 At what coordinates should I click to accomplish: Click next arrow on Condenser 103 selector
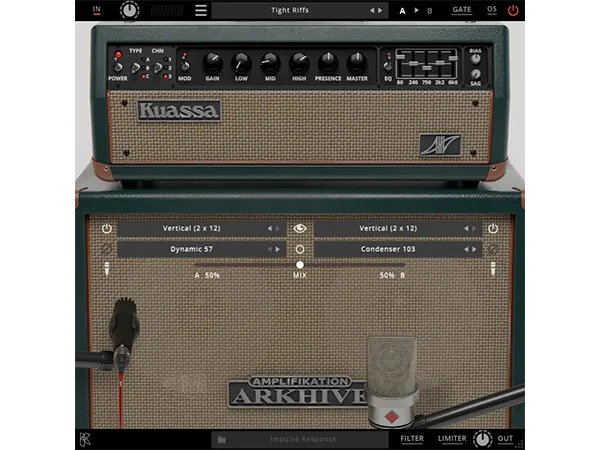pos(474,249)
